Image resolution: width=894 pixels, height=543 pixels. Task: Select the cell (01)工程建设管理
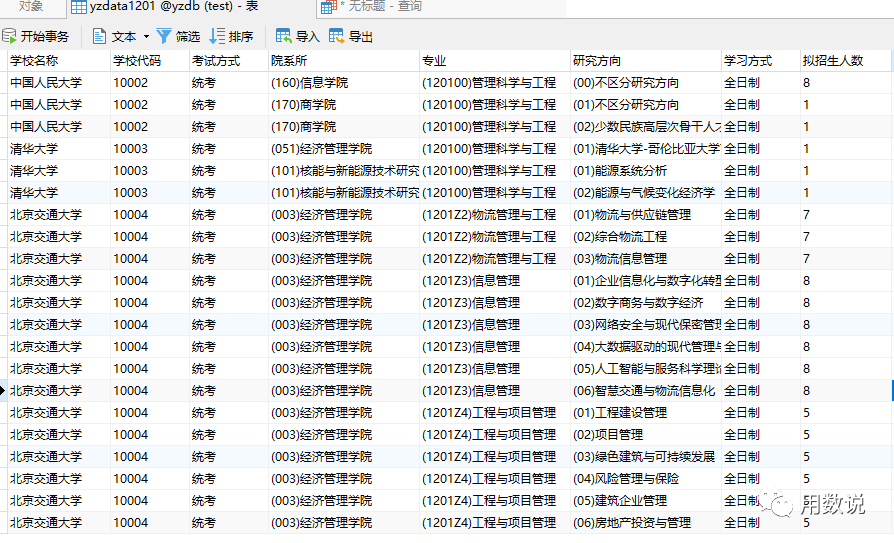(x=646, y=413)
